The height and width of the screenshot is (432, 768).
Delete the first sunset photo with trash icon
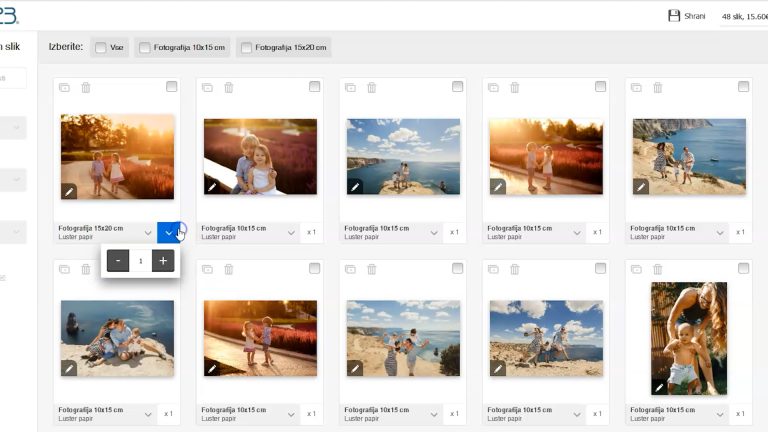tap(86, 88)
